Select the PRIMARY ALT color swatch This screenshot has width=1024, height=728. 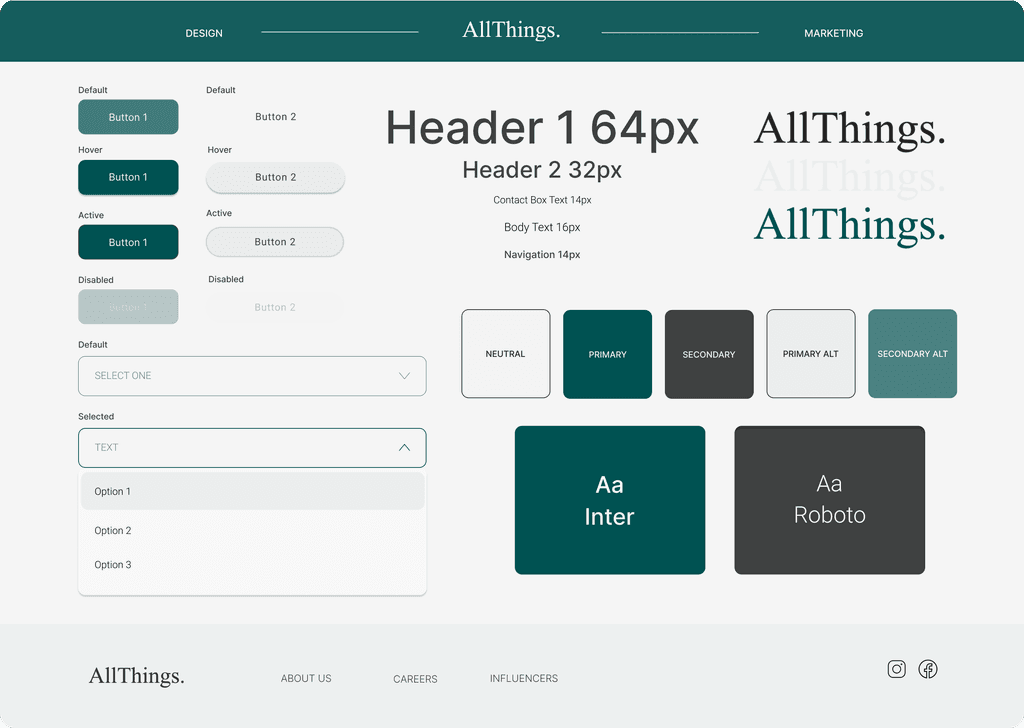point(810,354)
